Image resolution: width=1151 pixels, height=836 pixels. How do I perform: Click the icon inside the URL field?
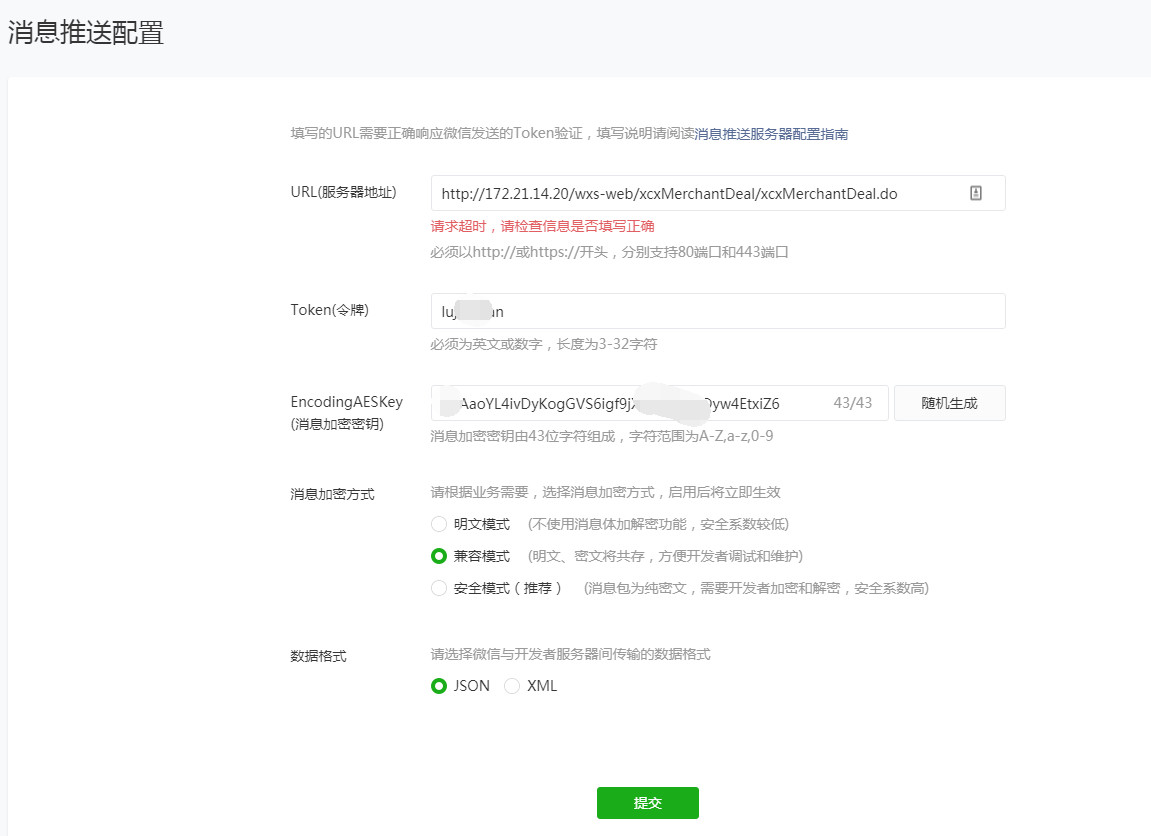(976, 193)
